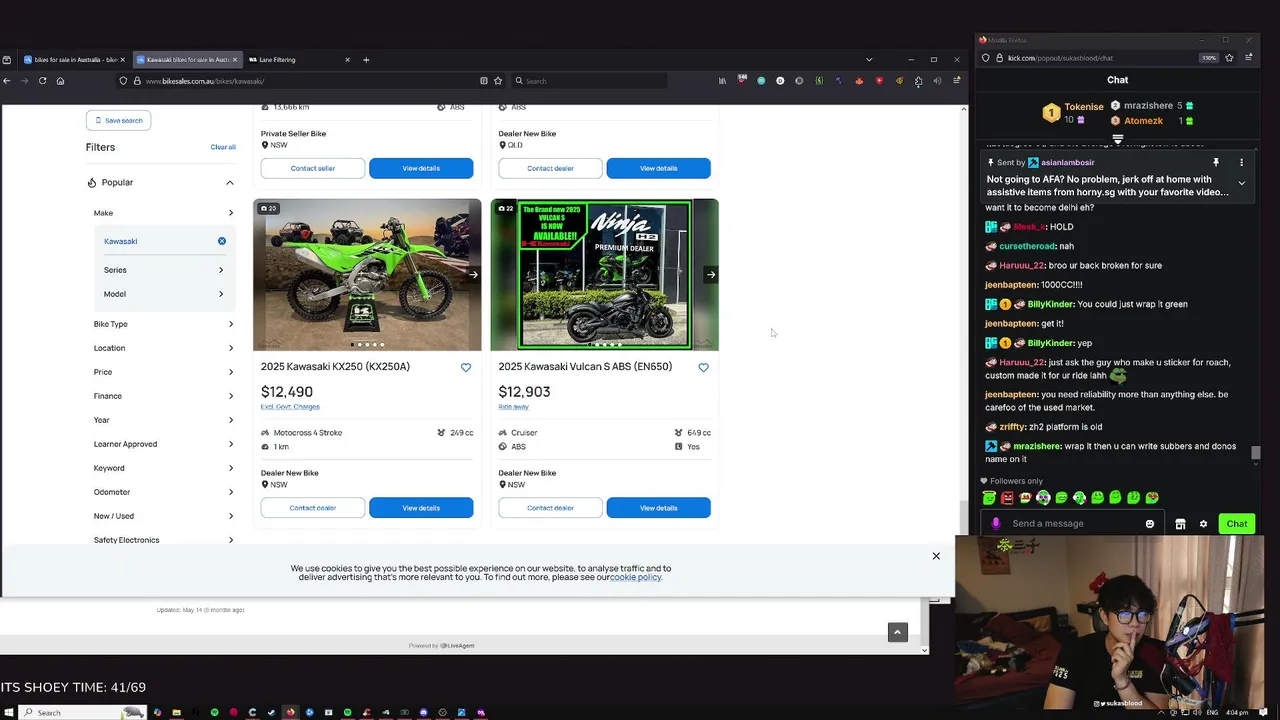Open the Vulcan S photo thumbnail
Screen dimensions: 1280x720
point(604,275)
